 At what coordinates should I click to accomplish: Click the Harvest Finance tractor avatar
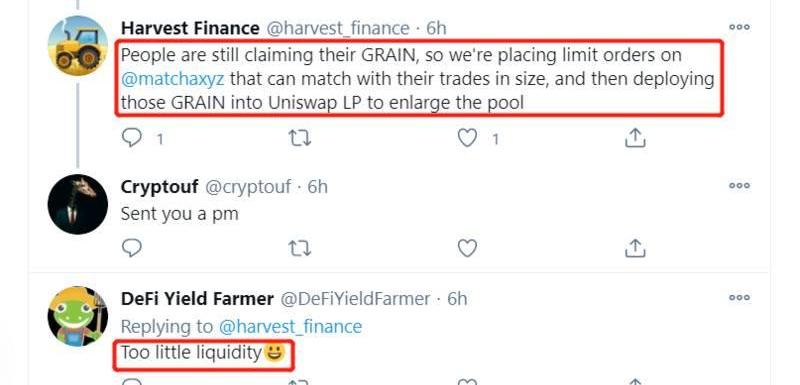[x=78, y=46]
